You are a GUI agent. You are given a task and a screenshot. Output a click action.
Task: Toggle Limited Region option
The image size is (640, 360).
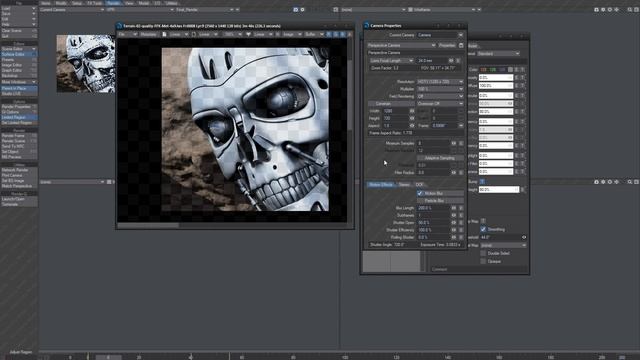(19, 117)
